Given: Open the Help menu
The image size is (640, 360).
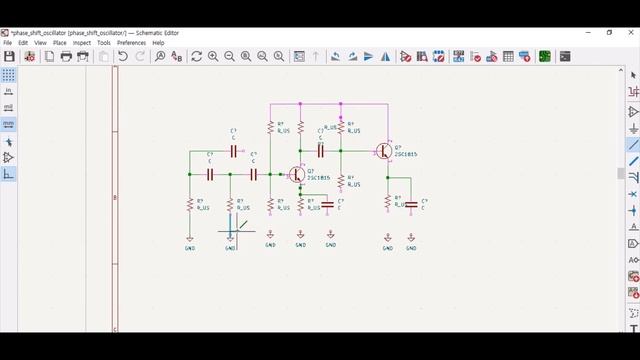Looking at the screenshot, I should (158, 42).
